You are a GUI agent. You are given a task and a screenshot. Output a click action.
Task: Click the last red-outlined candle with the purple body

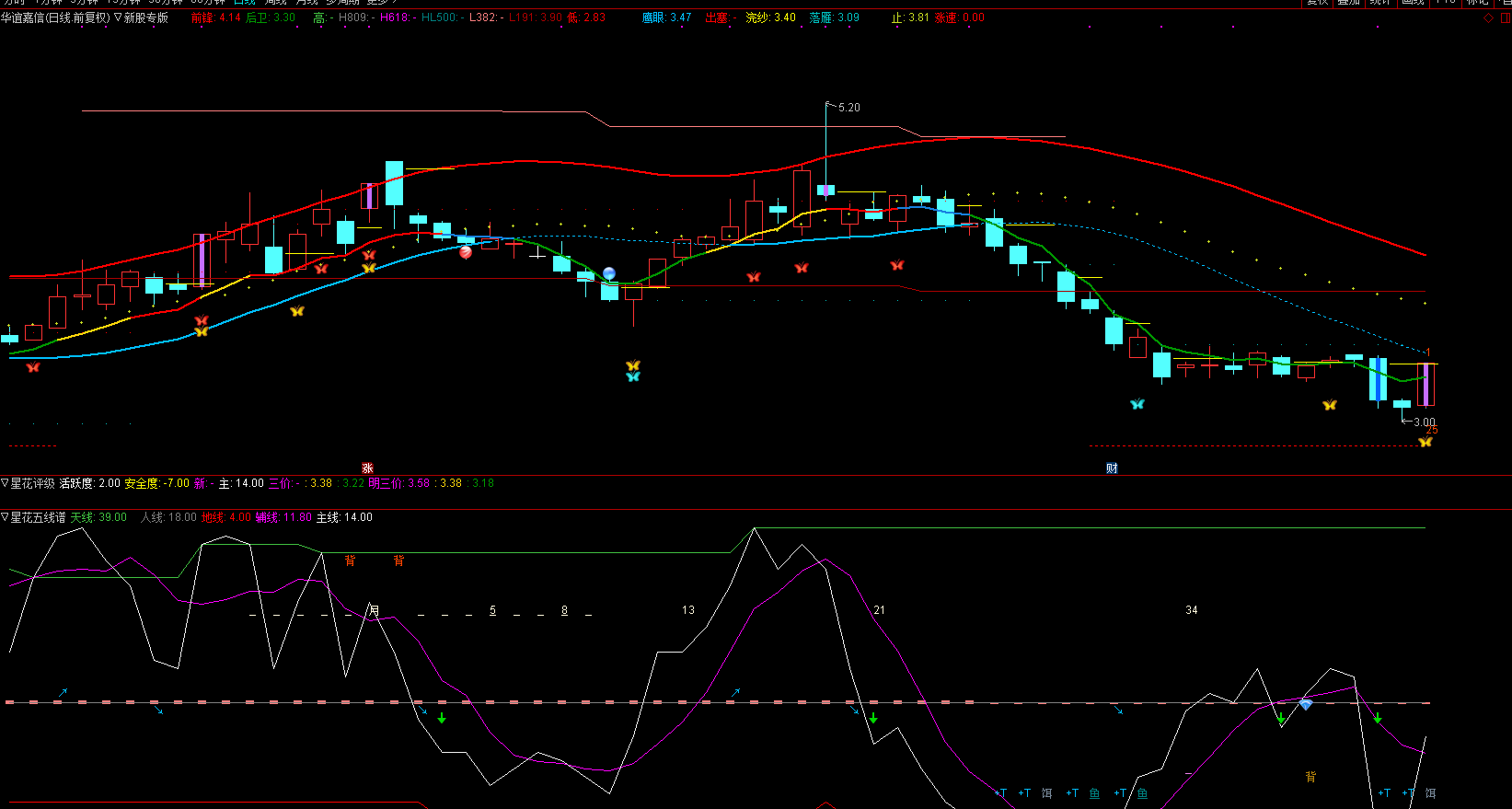(x=1425, y=385)
